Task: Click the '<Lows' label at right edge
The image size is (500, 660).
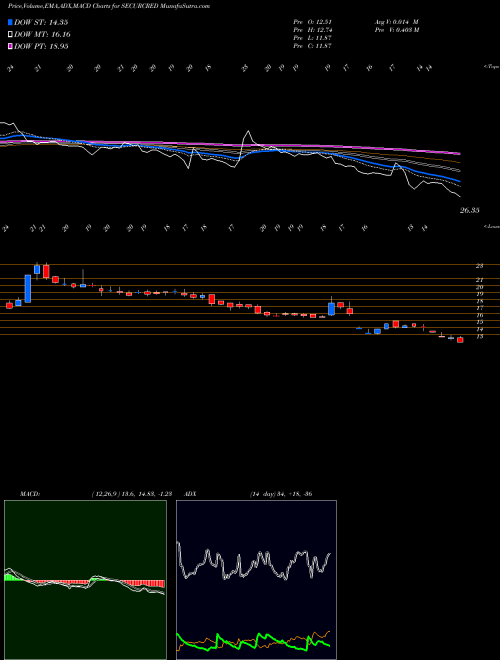Action: tap(491, 226)
